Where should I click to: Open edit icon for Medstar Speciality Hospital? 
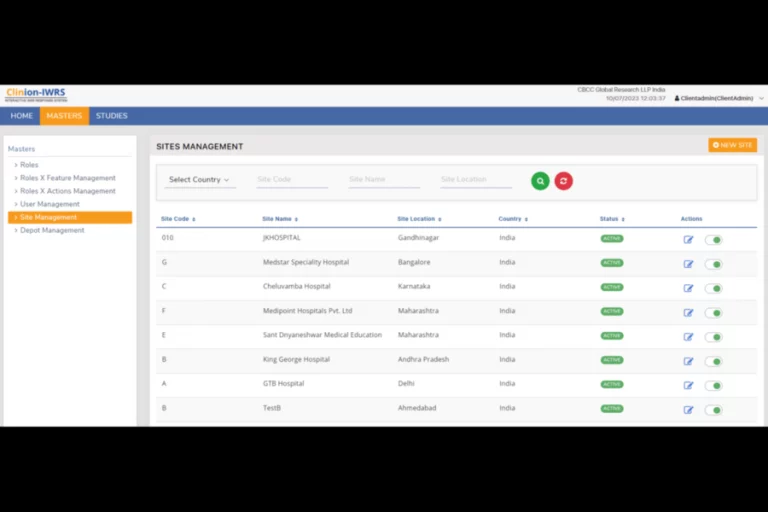click(688, 264)
